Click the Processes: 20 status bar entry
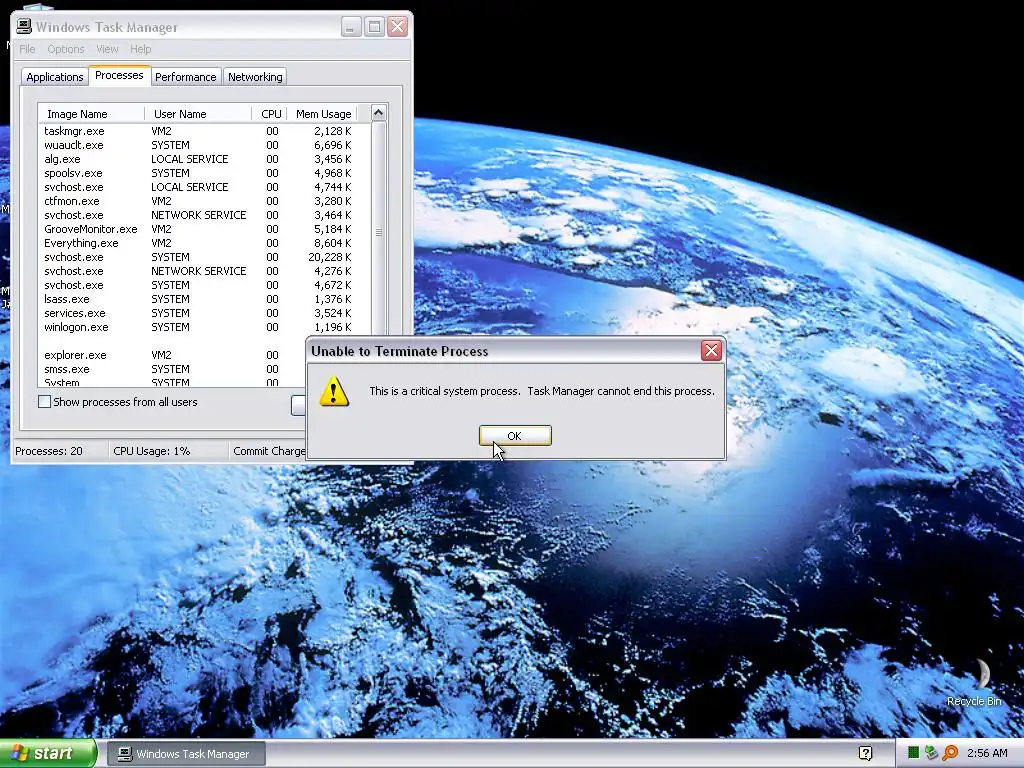Screen dimensions: 1024x768 click(60, 451)
